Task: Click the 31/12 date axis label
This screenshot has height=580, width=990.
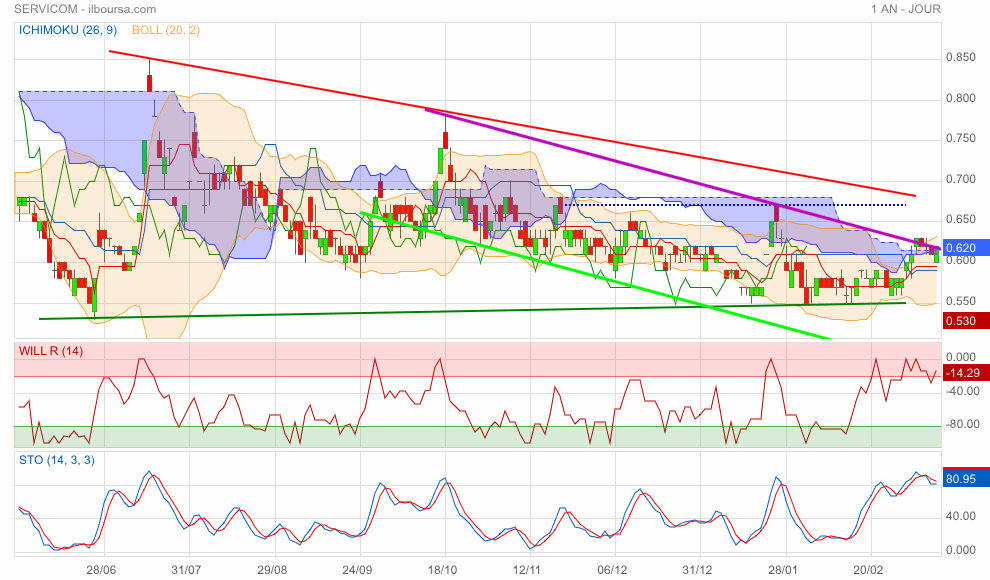Action: (x=698, y=570)
